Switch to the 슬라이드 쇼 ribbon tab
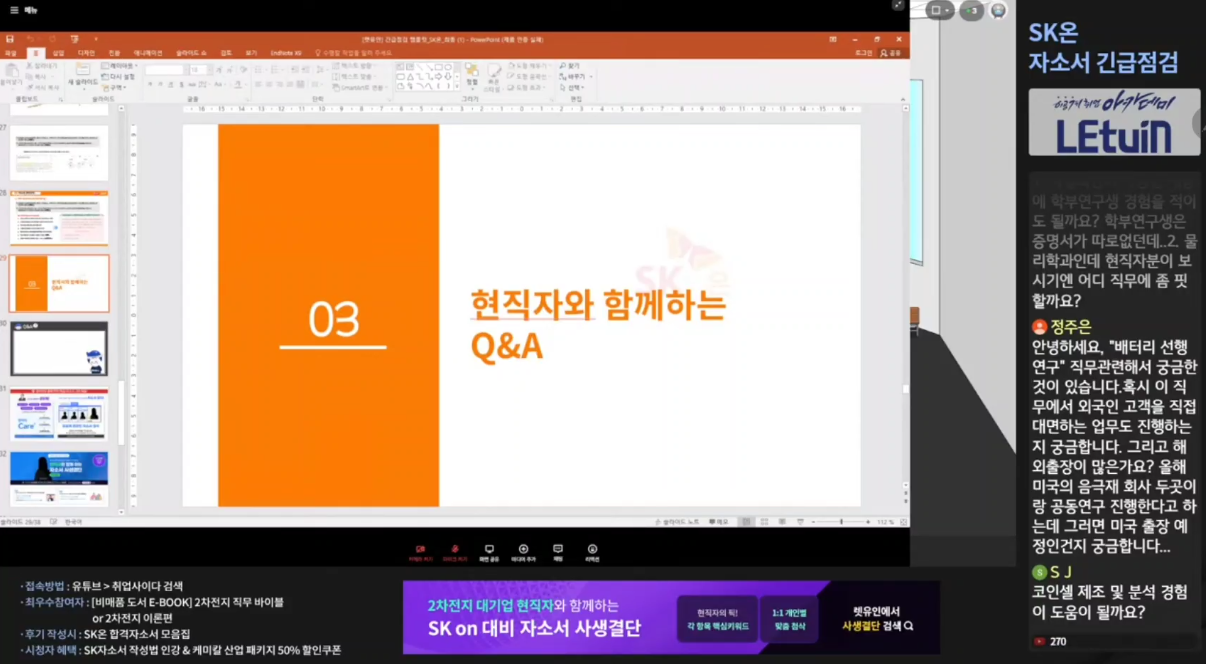 pos(191,53)
